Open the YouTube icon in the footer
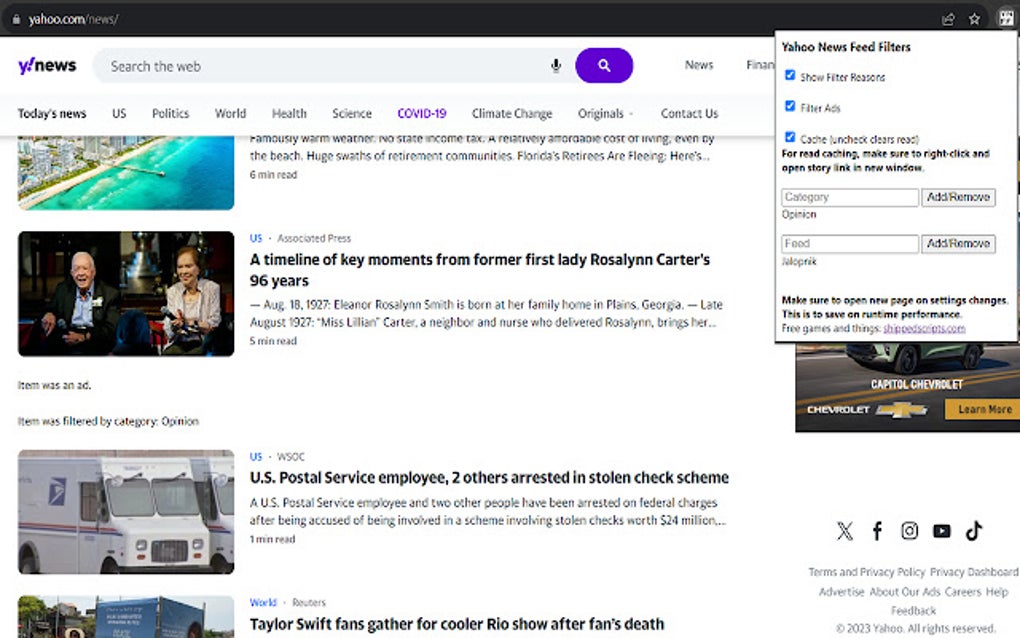The image size is (1020, 638). pyautogui.click(x=941, y=531)
